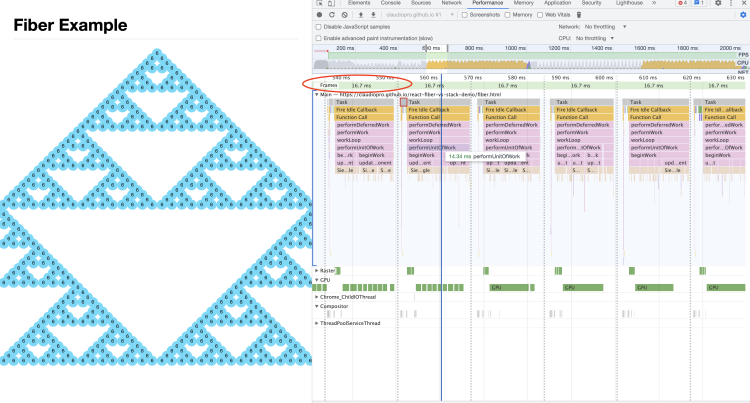750x403 pixels.
Task: Enable the Memory checkbox in the toolbar
Action: [507, 15]
